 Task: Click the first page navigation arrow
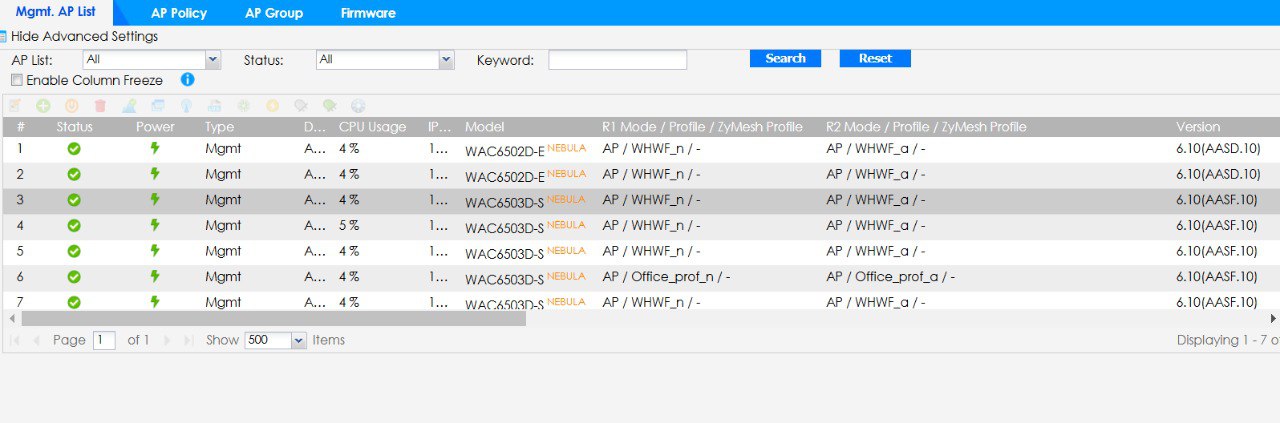[x=15, y=340]
